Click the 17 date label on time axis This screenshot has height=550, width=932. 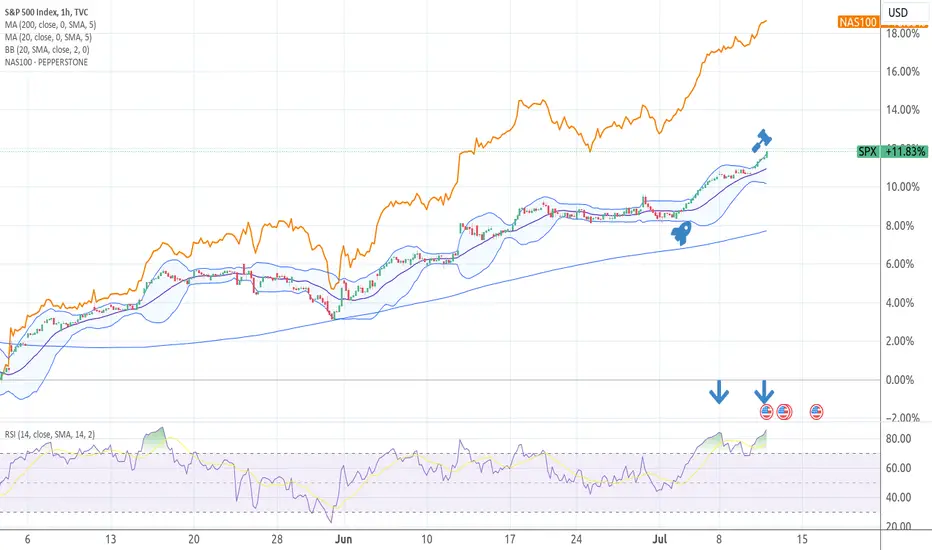coord(509,539)
